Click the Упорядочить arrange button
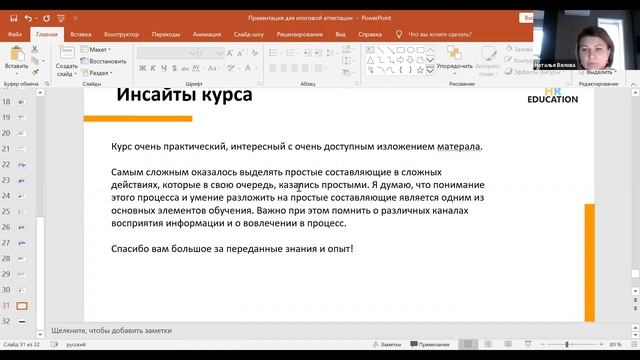640x360 pixels. pyautogui.click(x=454, y=60)
